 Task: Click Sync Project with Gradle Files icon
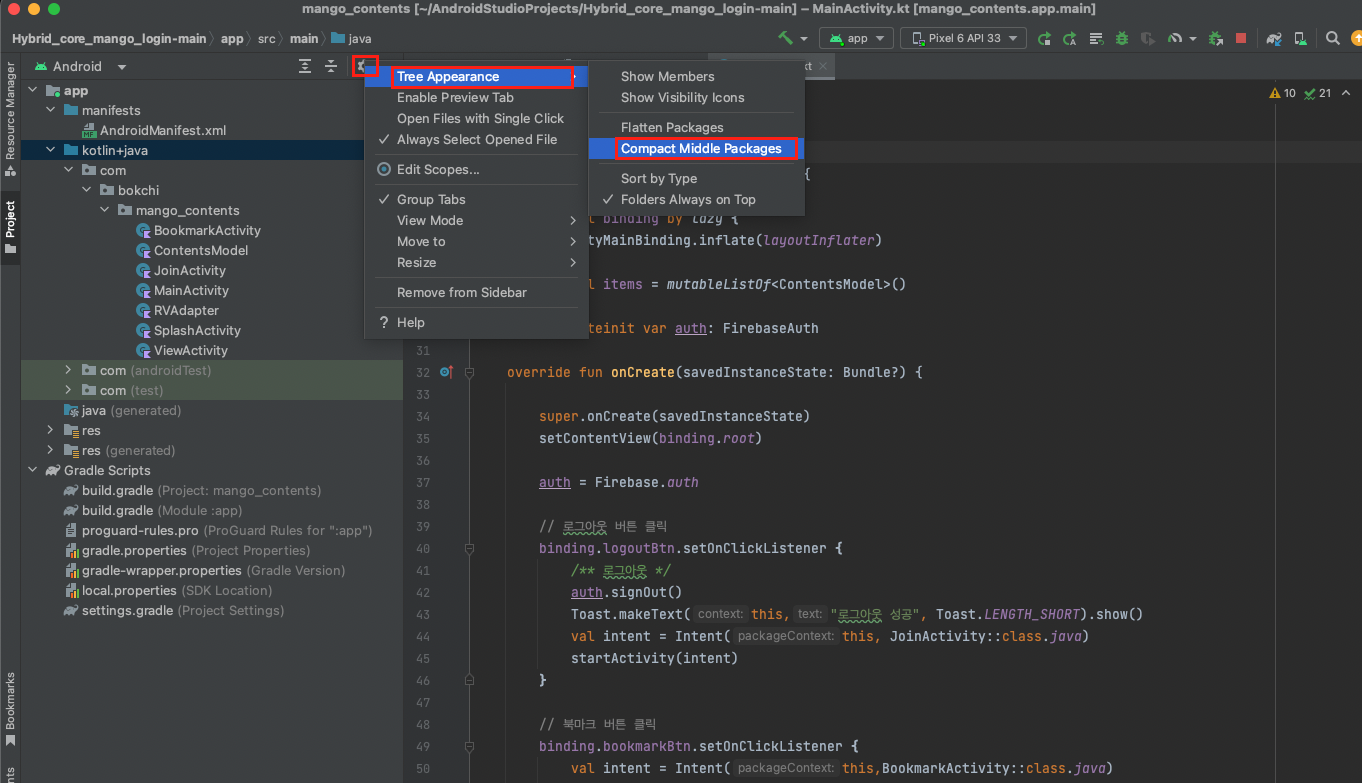coord(1273,39)
